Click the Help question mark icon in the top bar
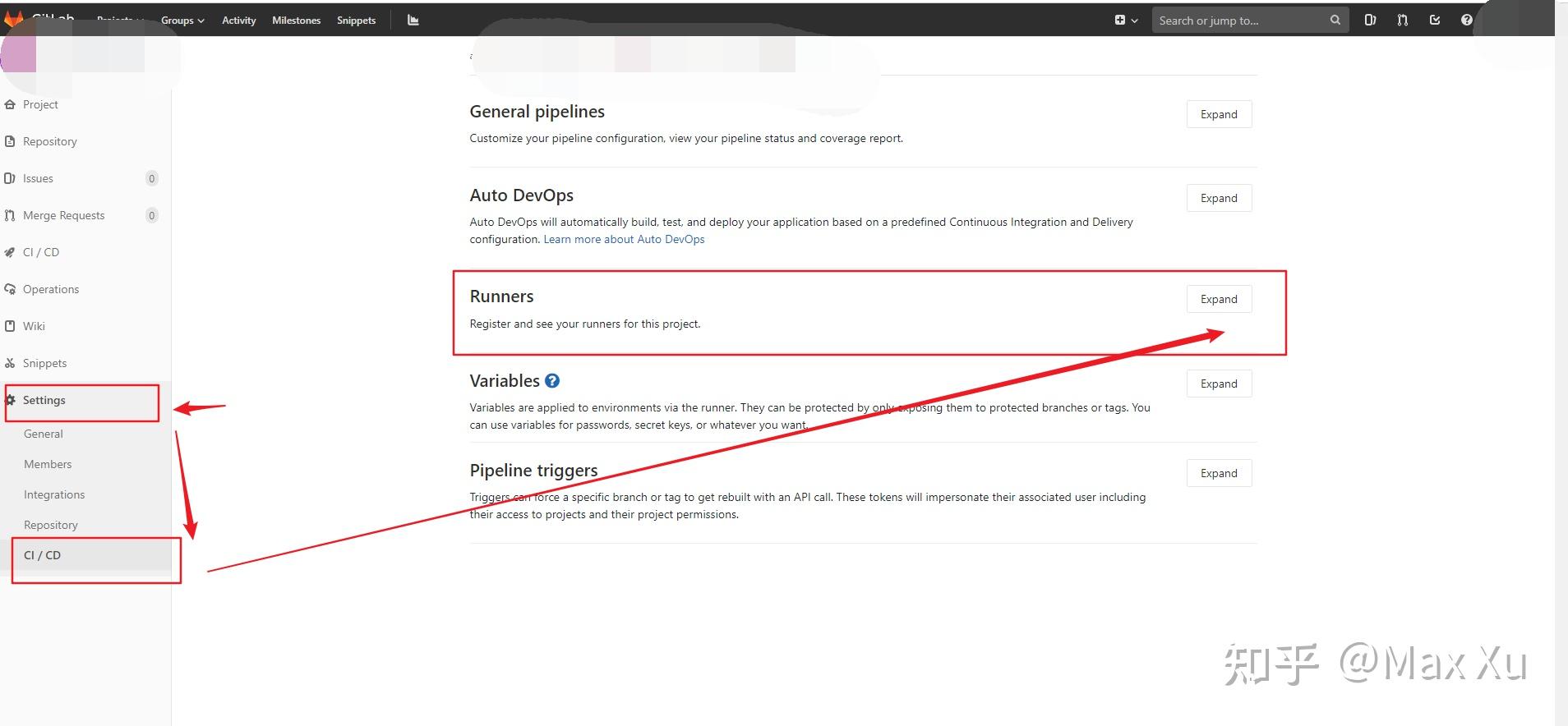Viewport: 1568px width, 726px height. pos(1467,21)
